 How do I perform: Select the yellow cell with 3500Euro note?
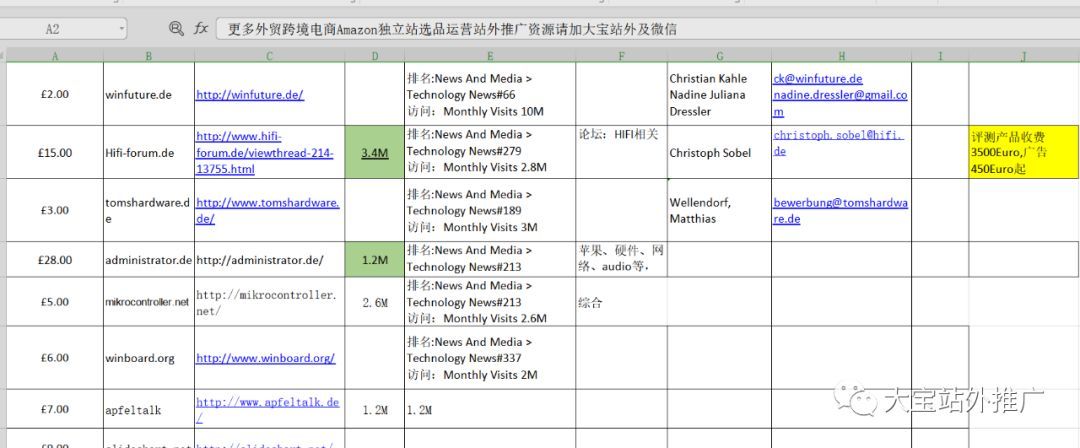(1024, 152)
